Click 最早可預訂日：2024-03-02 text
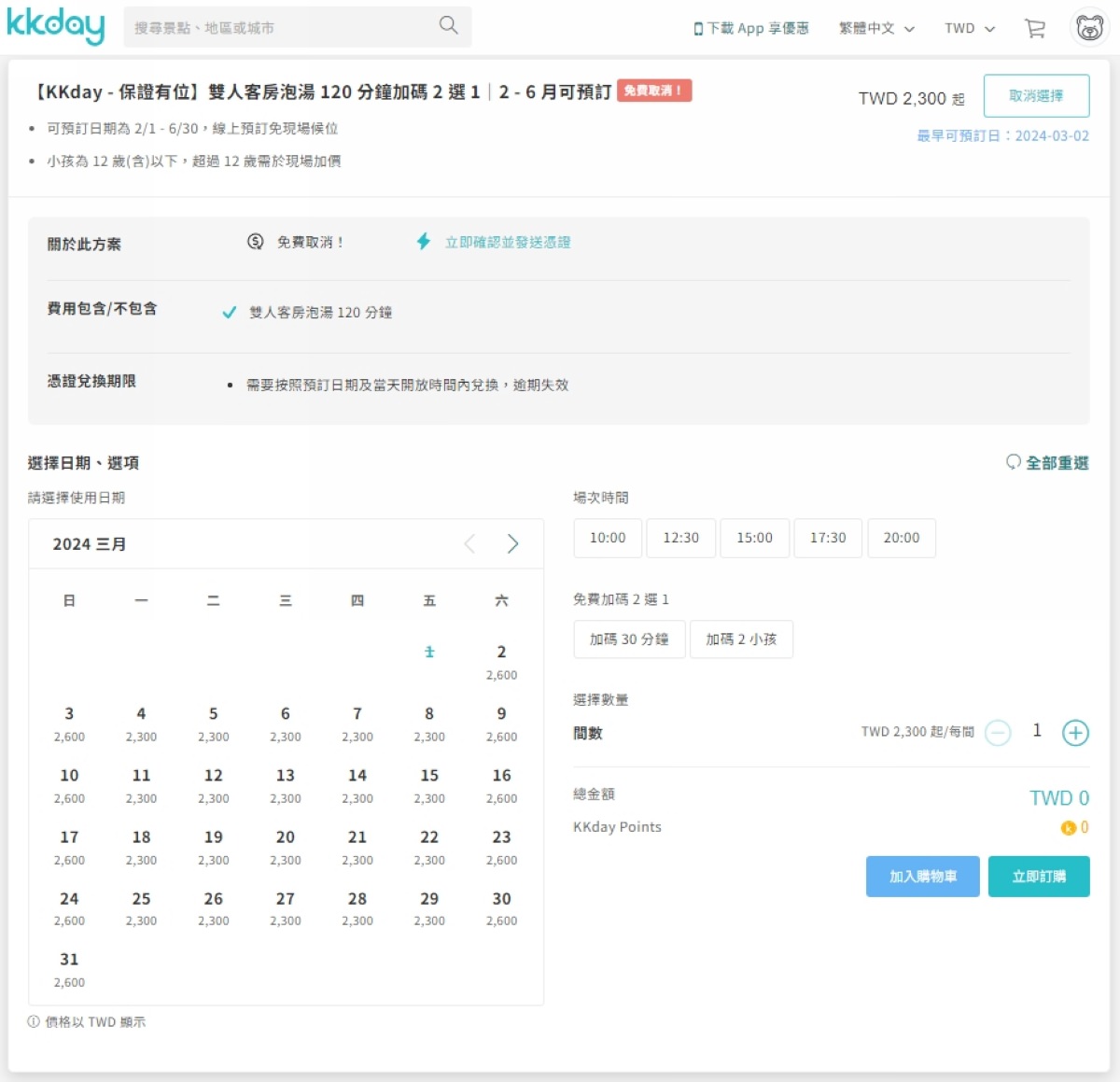1120x1082 pixels. click(1002, 136)
